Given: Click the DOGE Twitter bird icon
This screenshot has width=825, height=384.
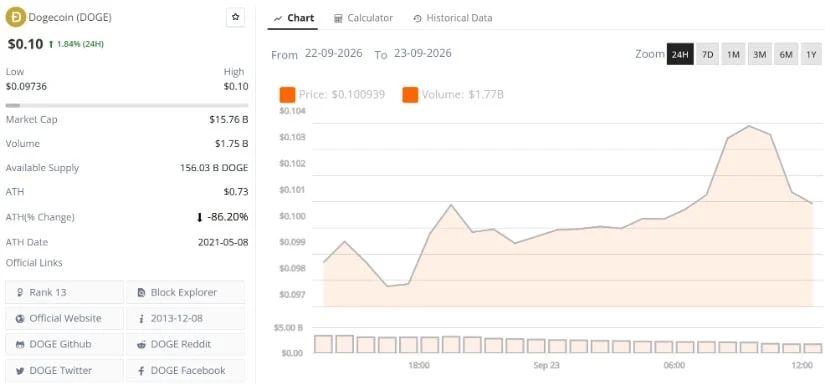Looking at the screenshot, I should pyautogui.click(x=20, y=371).
